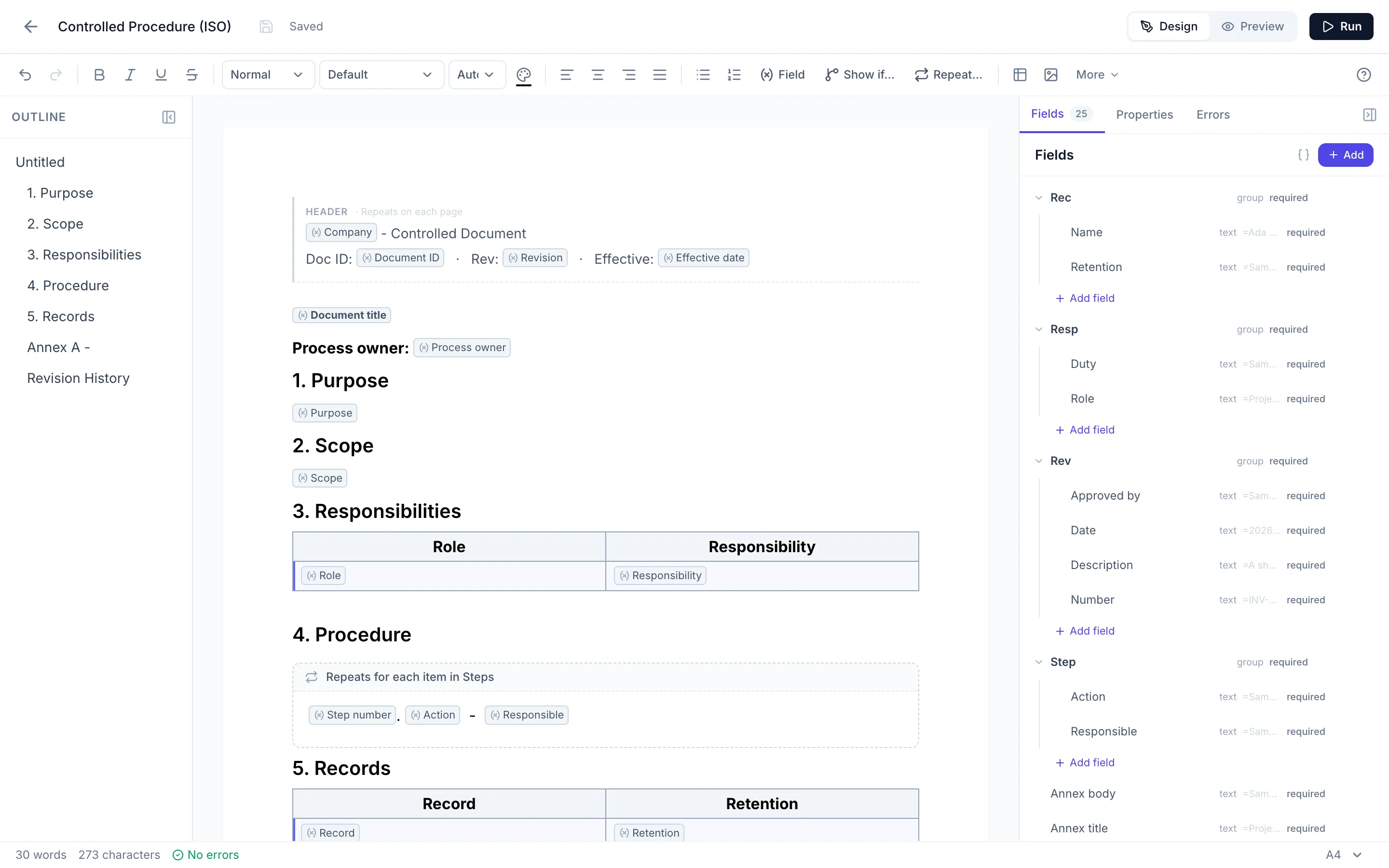Insert a Field from the toolbar
1389x868 pixels.
[x=783, y=75]
